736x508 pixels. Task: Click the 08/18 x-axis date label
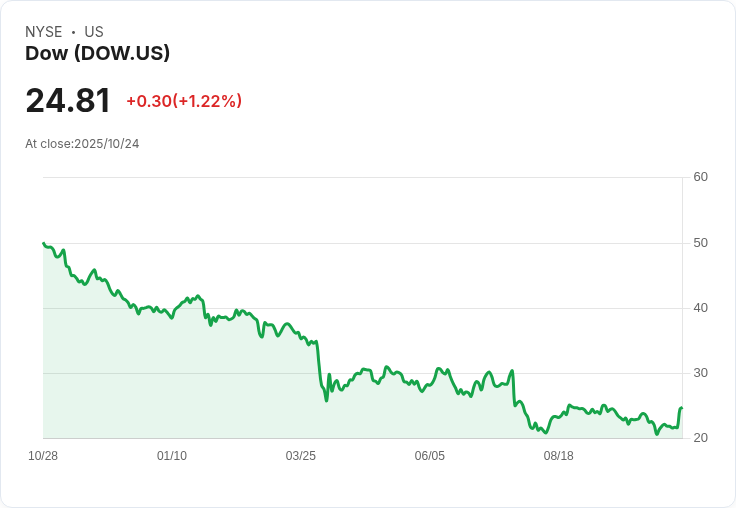558,456
